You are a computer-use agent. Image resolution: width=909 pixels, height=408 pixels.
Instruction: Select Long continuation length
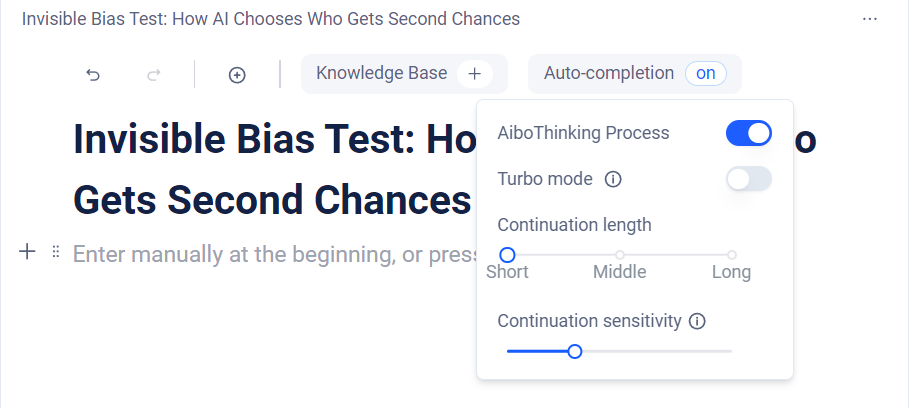[x=732, y=255]
